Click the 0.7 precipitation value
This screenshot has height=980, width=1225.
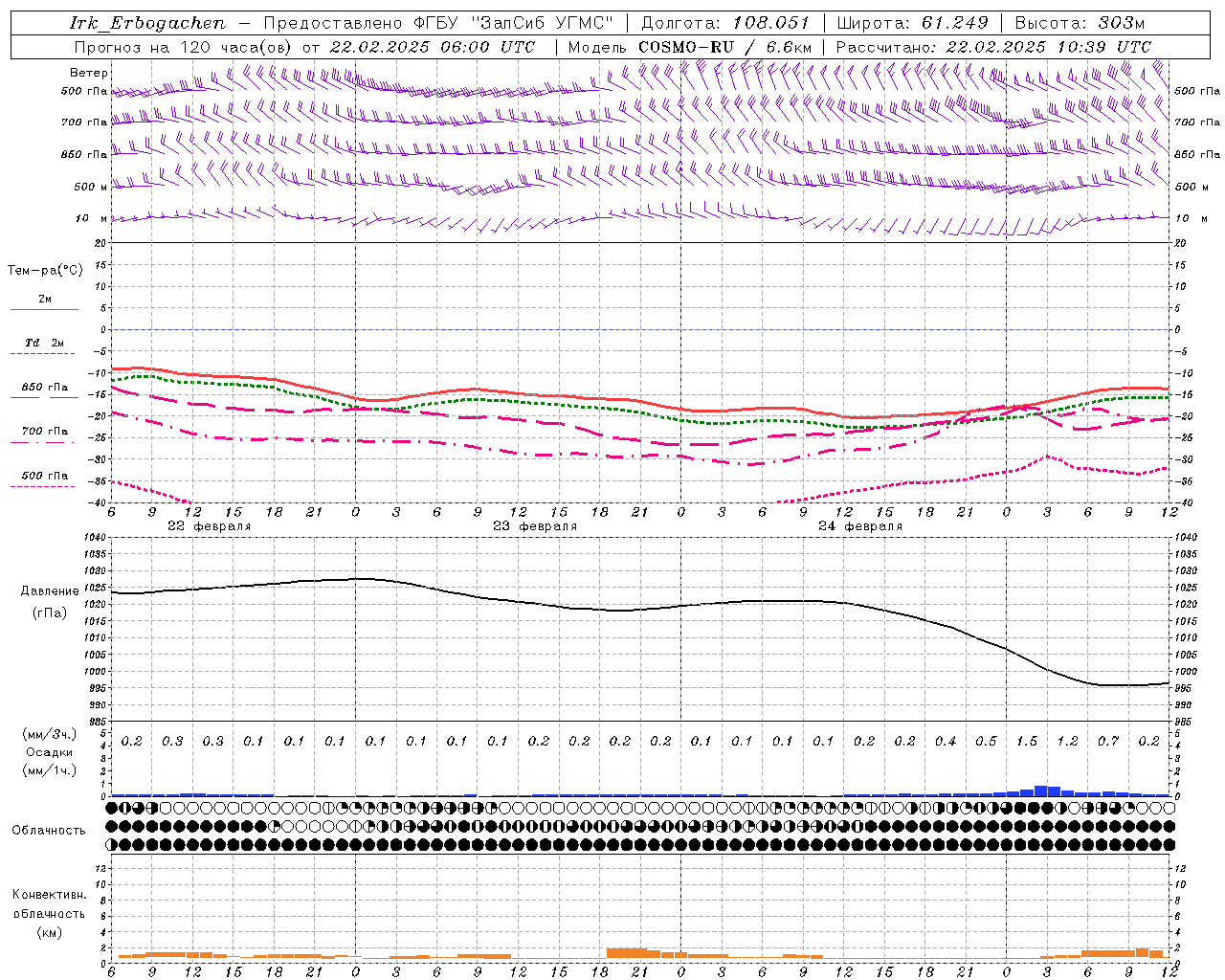(1108, 742)
